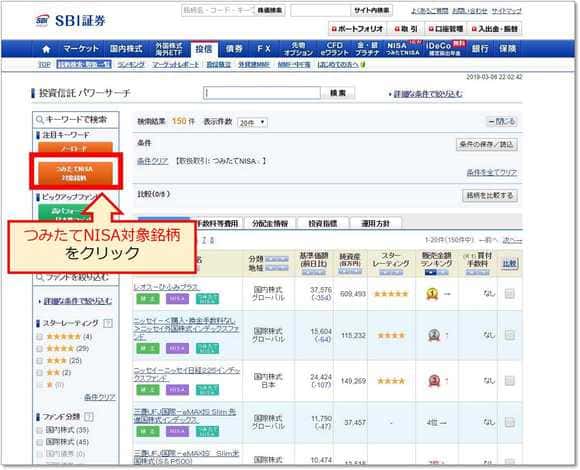Open the help icon beside スターレーティング filter

[108, 324]
